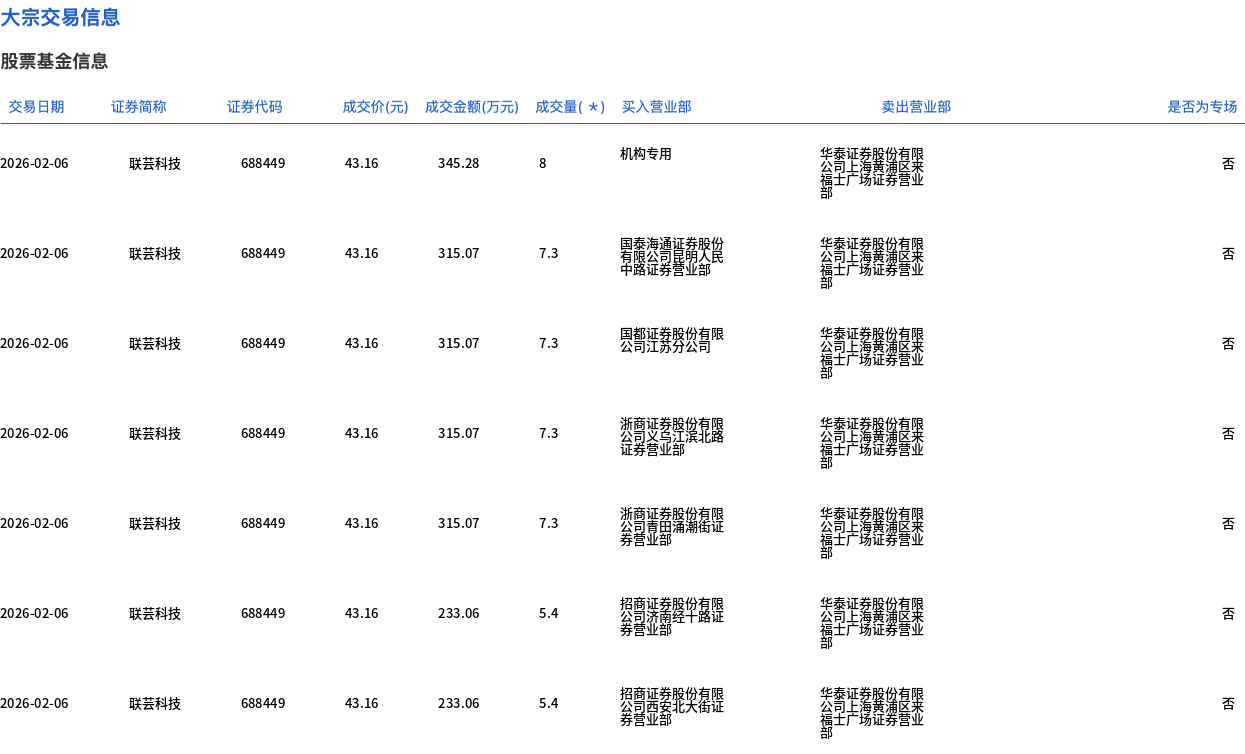Select the 浙商证券 青田涌潮街 buyer cell
Viewport: 1245px width, 754px height.
[672, 527]
